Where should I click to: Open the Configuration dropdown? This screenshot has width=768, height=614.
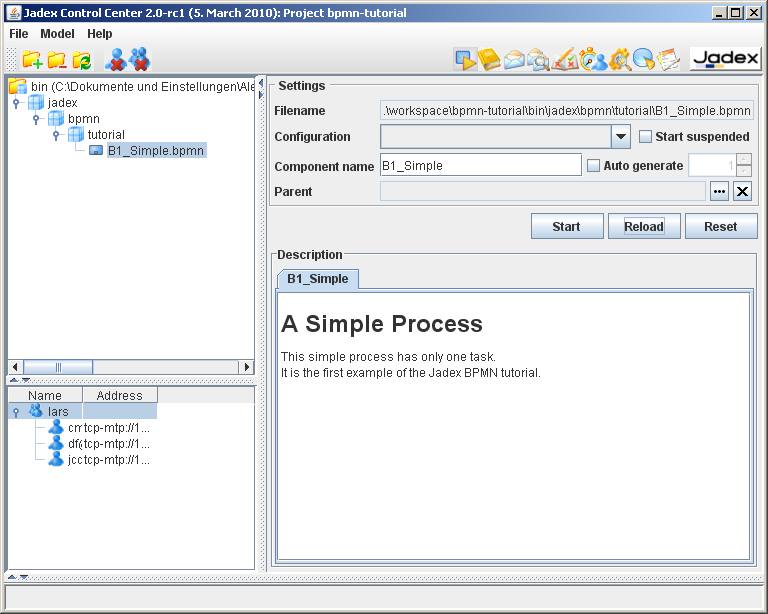(621, 137)
